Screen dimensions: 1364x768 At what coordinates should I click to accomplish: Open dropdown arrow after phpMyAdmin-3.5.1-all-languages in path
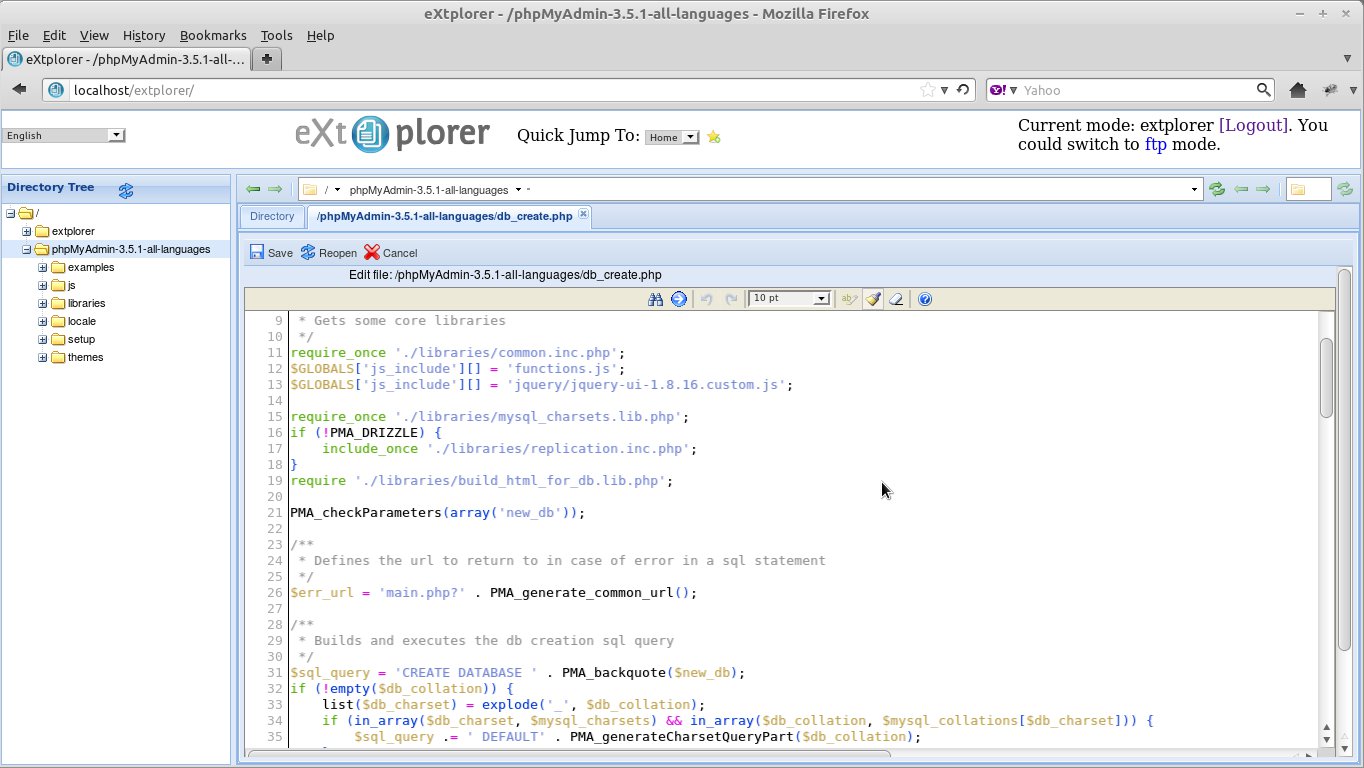point(518,190)
